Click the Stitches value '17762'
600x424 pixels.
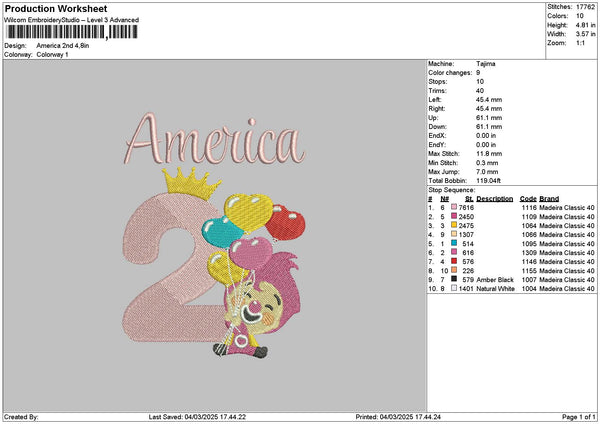(585, 7)
